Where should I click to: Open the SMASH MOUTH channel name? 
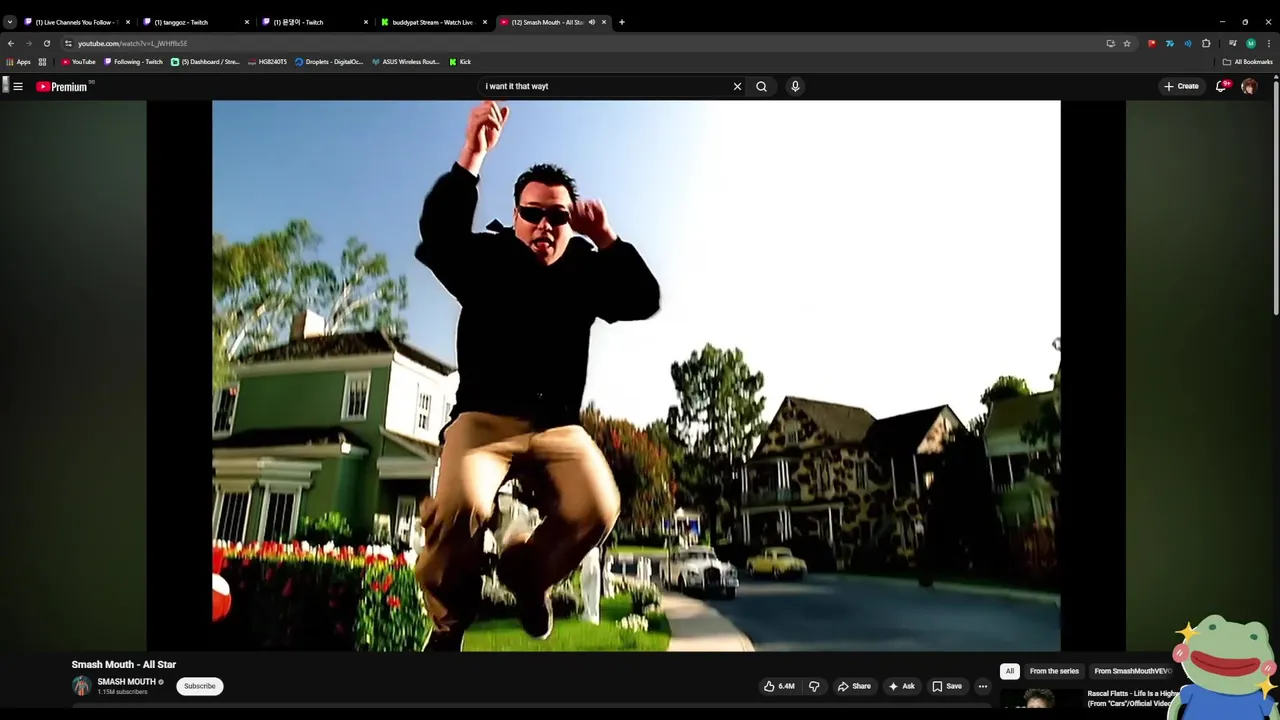[x=126, y=682]
